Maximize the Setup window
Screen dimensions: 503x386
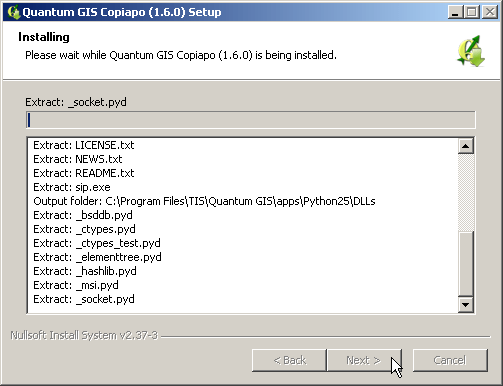472,12
